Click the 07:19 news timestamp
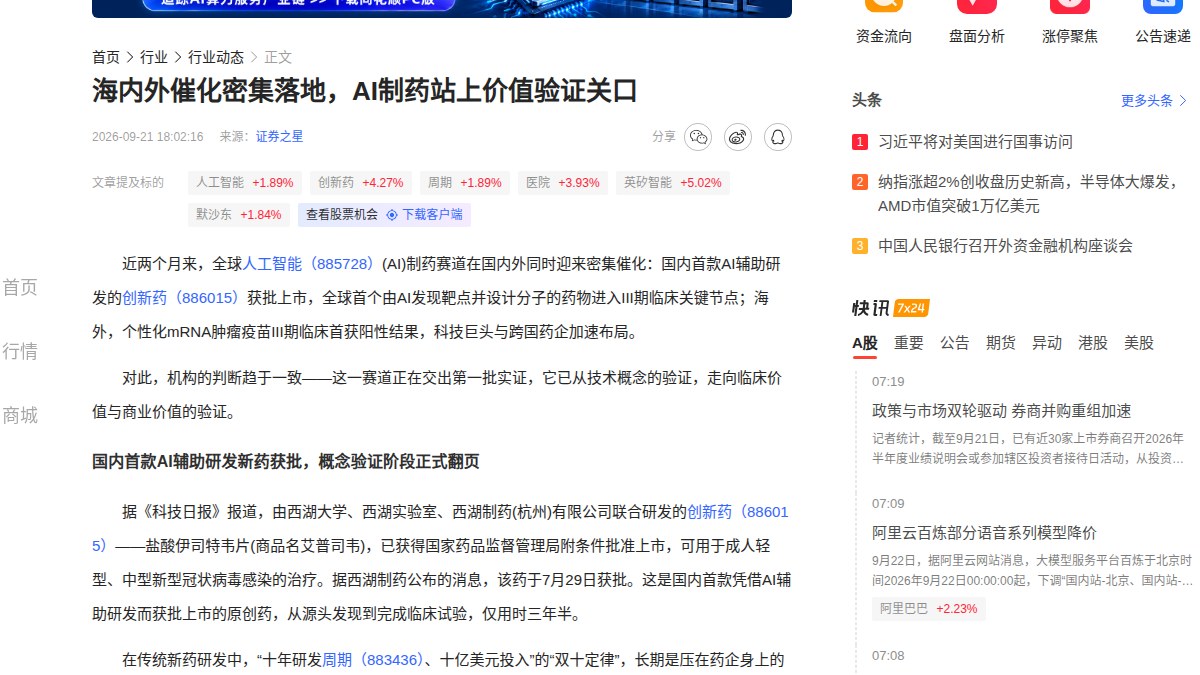Screen dimensions: 1200x675 888,382
